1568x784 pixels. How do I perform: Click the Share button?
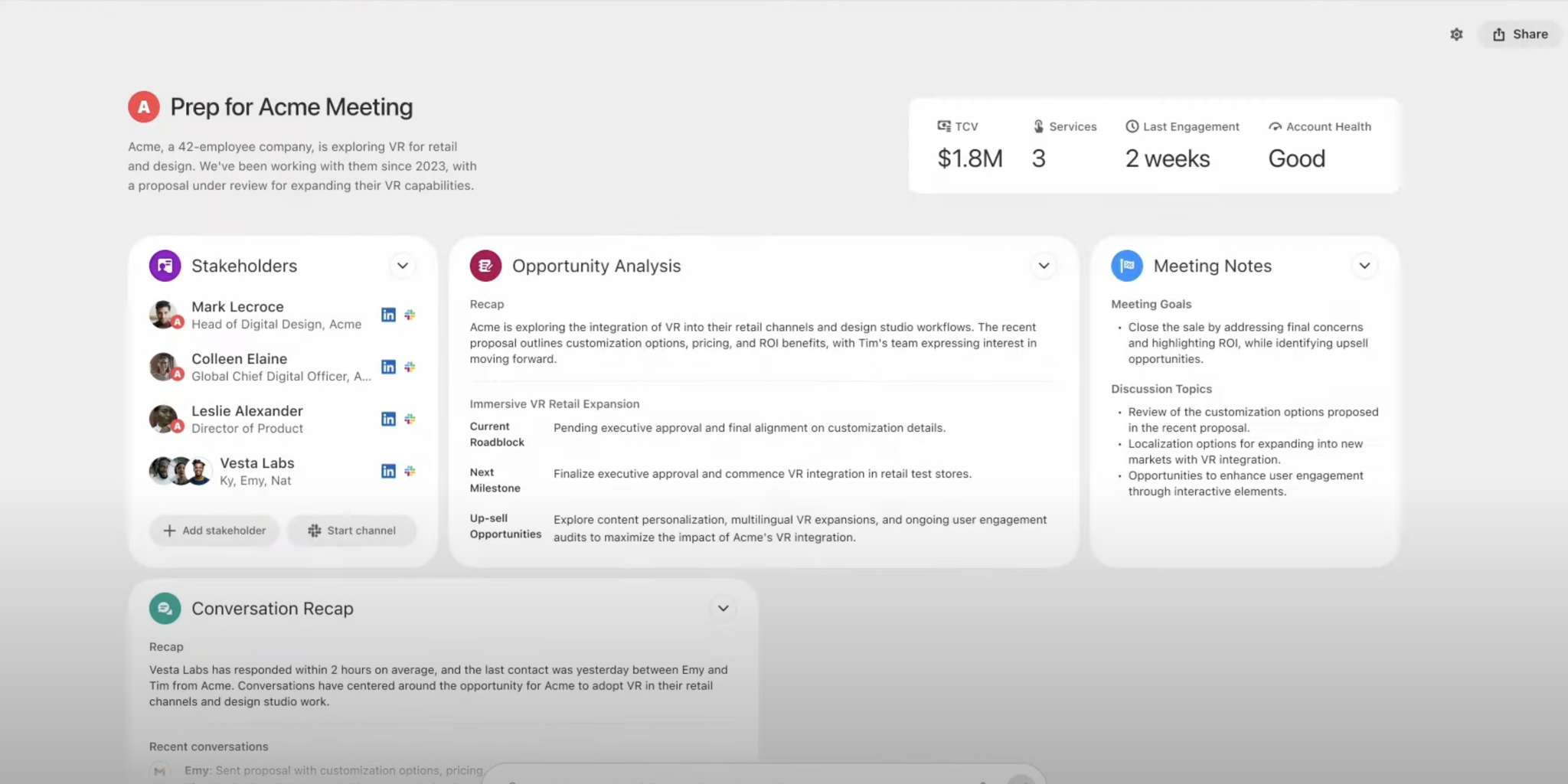tap(1520, 34)
